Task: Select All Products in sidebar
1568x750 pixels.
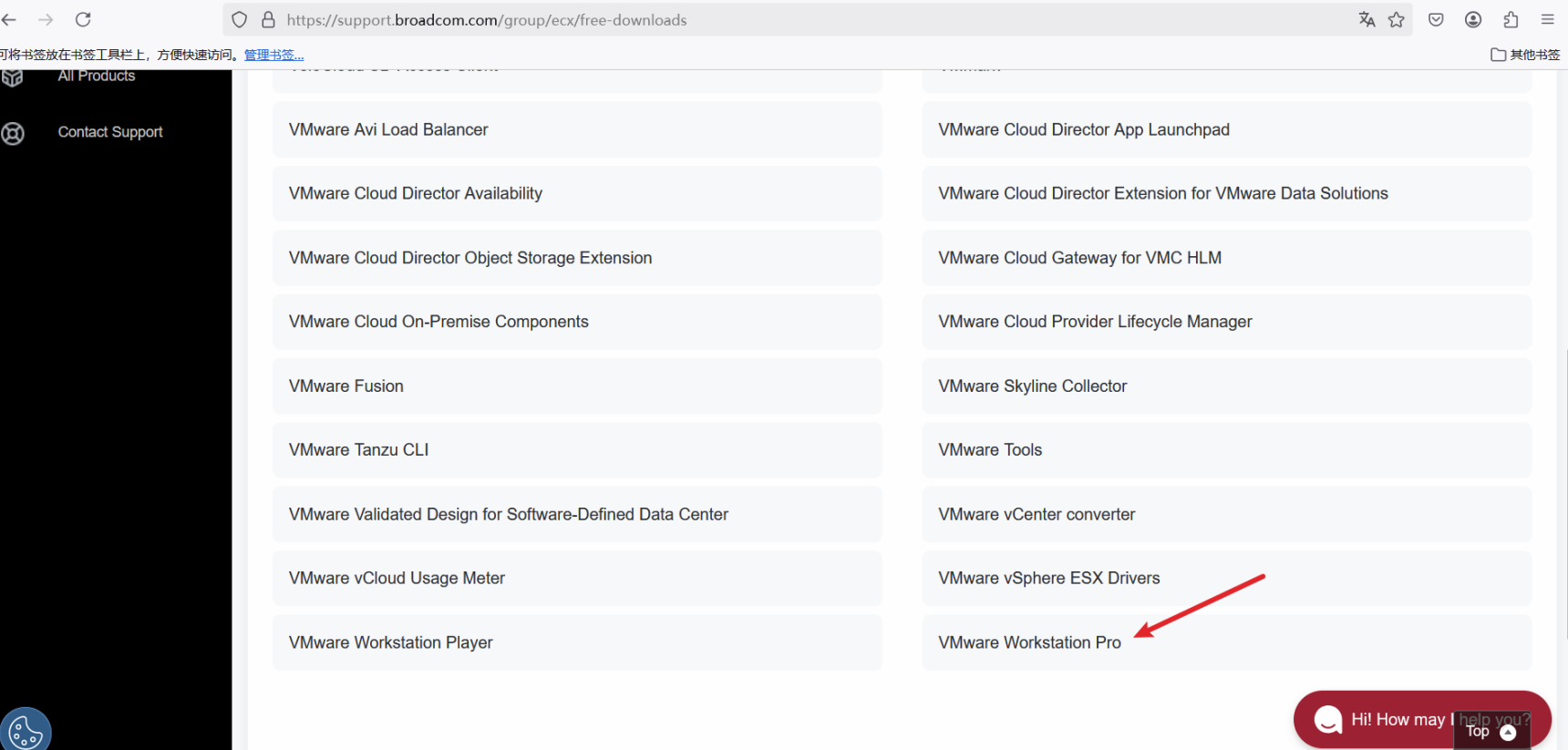Action: point(97,76)
